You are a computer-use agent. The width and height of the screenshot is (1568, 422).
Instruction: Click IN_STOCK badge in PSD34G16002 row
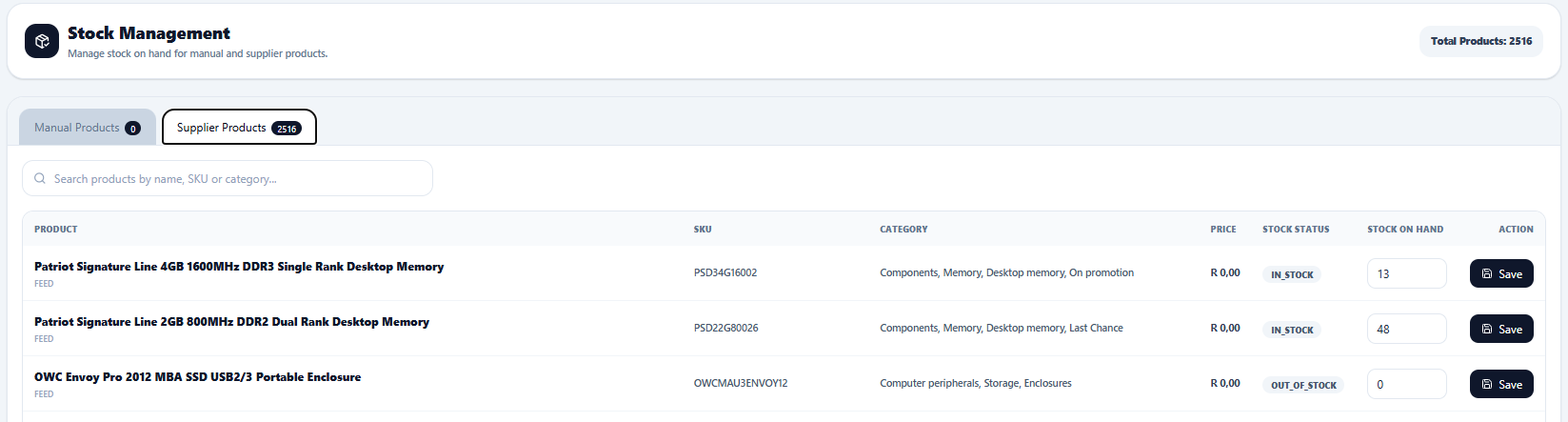[1292, 274]
